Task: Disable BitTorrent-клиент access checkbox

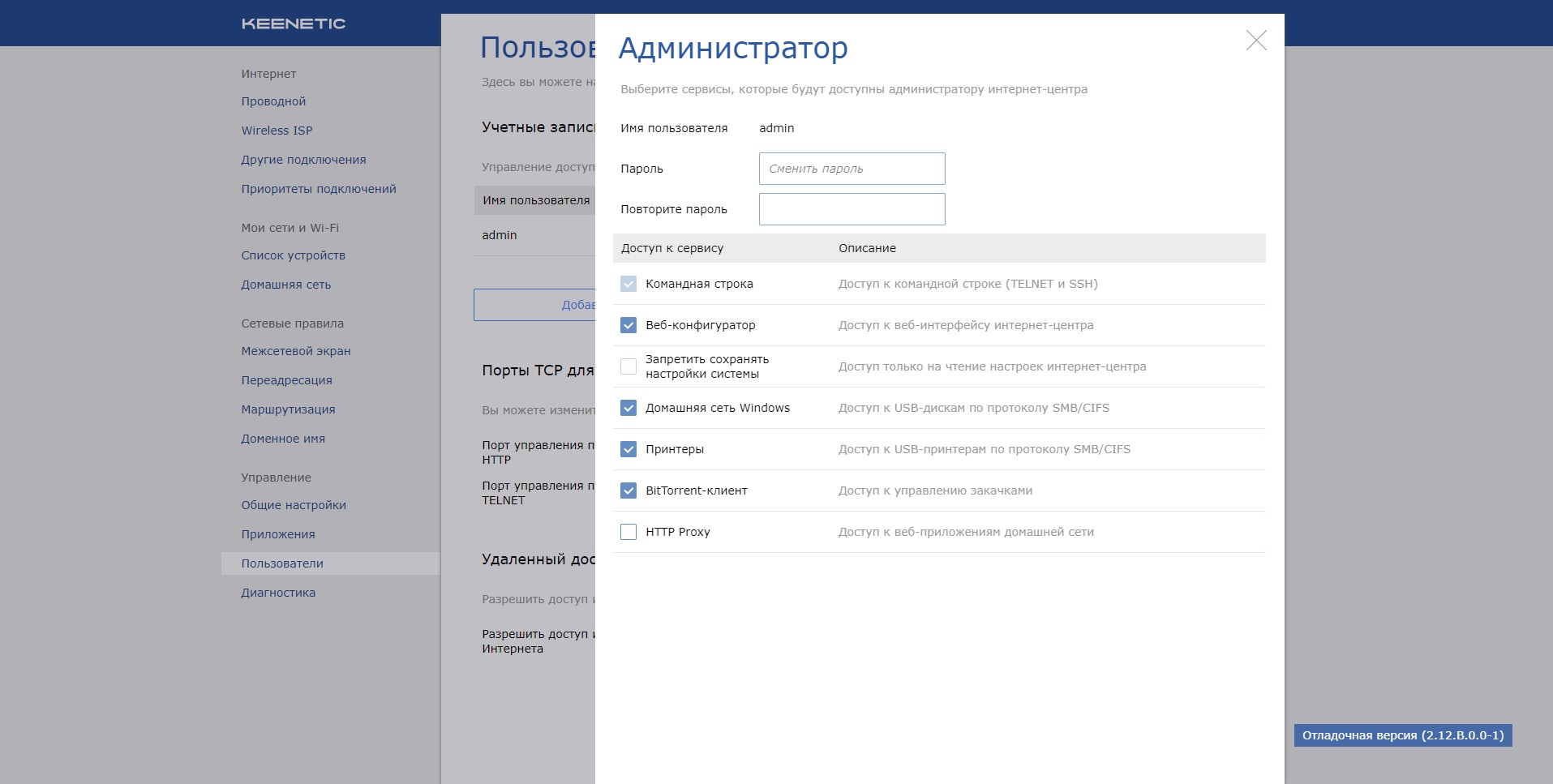Action: [628, 491]
